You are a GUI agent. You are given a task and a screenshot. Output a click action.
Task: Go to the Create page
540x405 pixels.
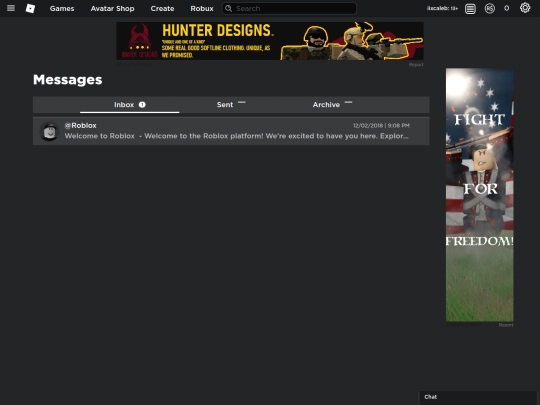click(162, 9)
